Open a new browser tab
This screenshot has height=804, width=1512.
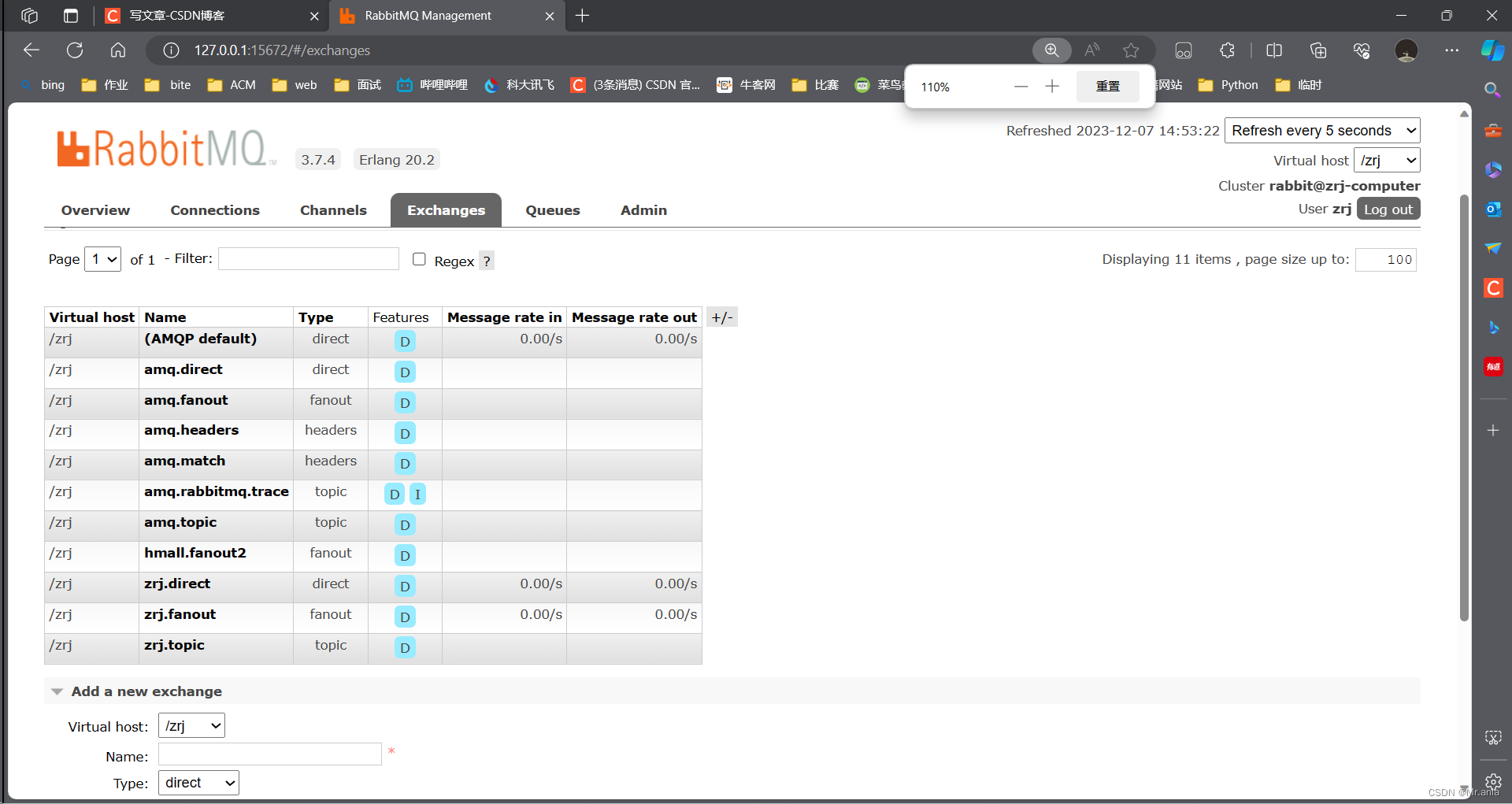coord(582,16)
